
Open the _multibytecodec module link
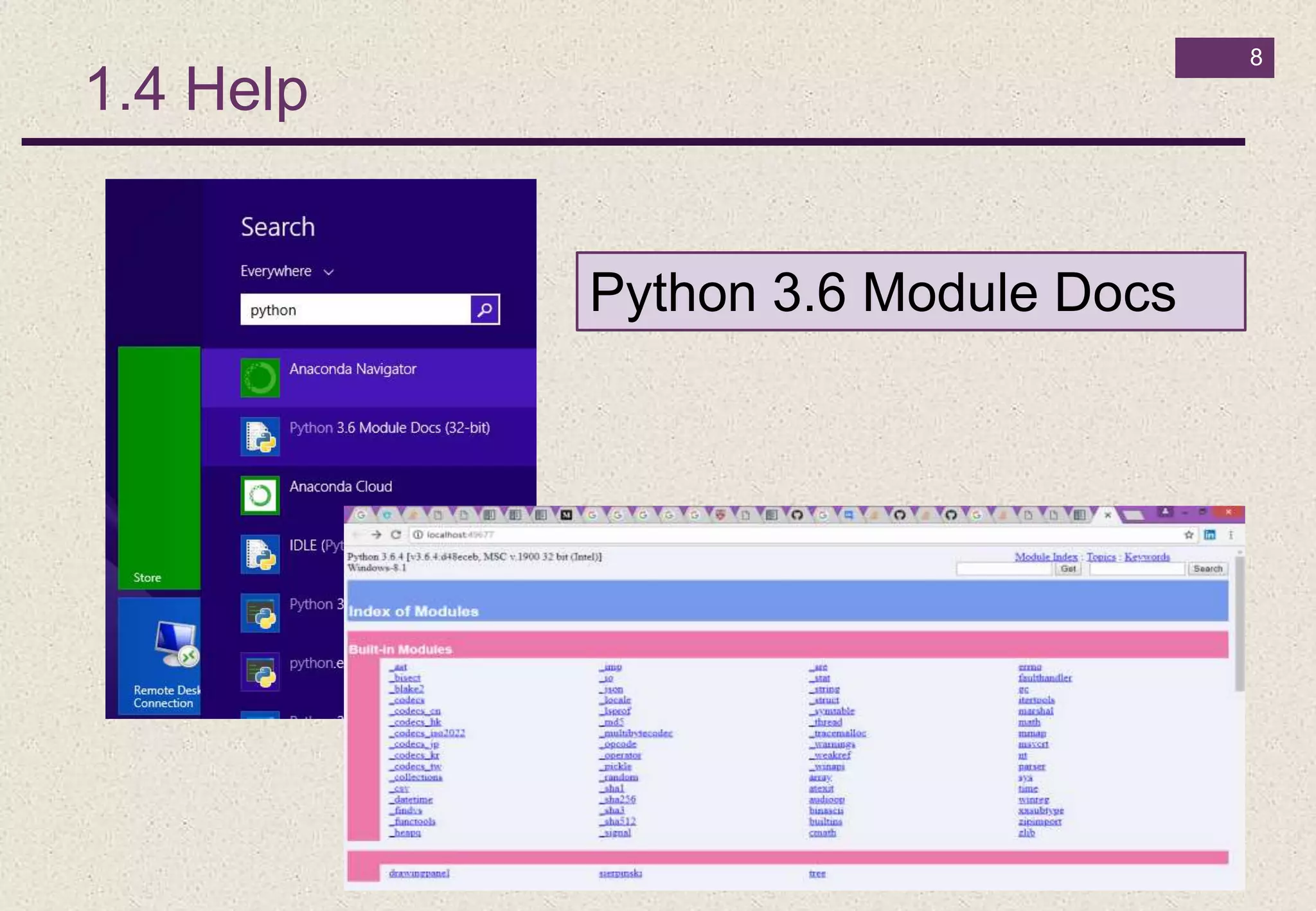(636, 733)
